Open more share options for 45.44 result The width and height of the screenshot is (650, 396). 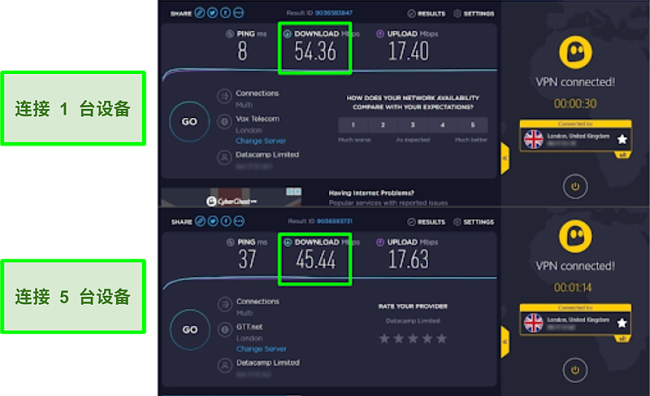pos(239,221)
